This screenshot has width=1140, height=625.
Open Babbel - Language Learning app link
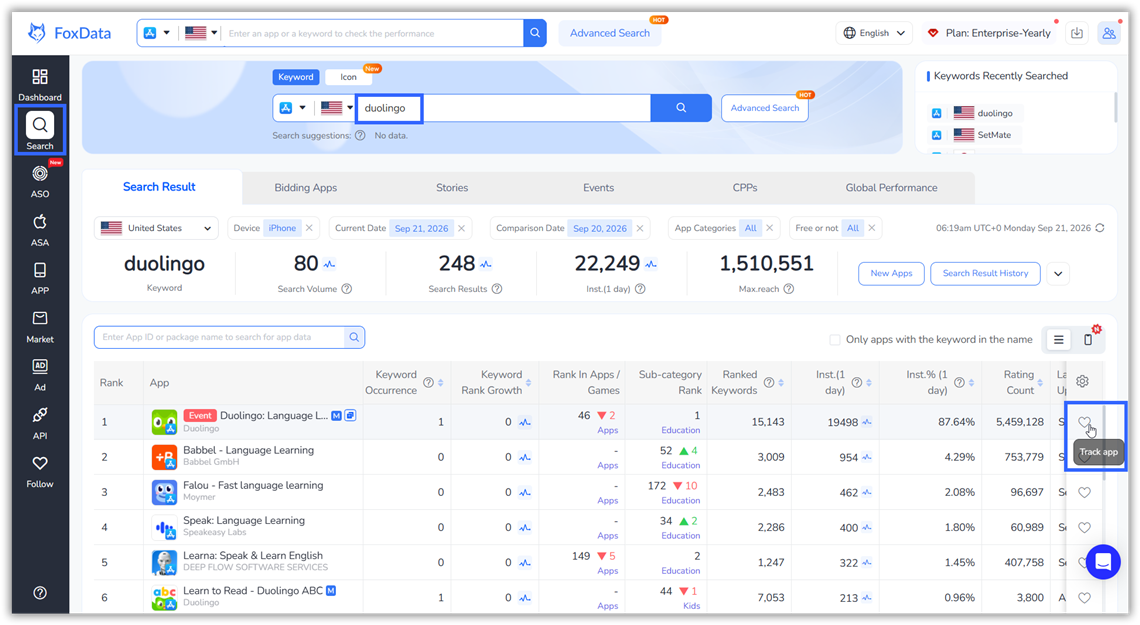249,450
